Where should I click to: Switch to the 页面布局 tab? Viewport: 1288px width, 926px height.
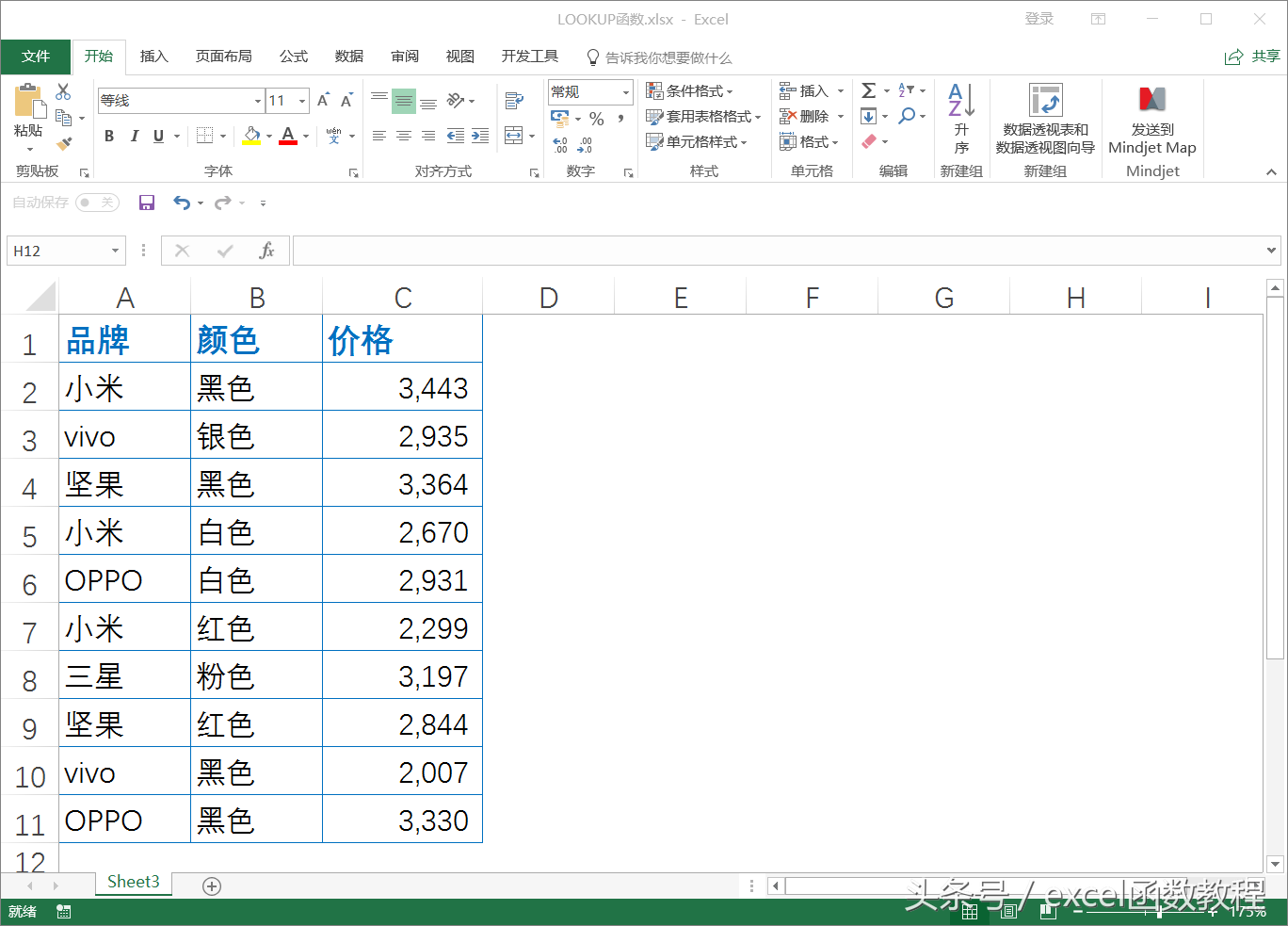tap(223, 57)
